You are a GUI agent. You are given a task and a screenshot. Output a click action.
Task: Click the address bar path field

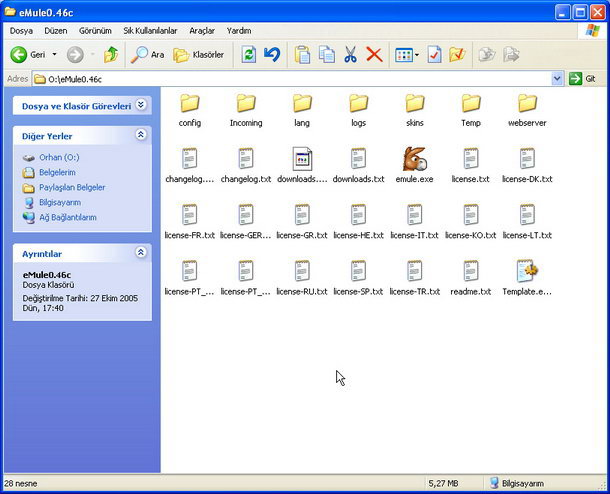pyautogui.click(x=292, y=79)
